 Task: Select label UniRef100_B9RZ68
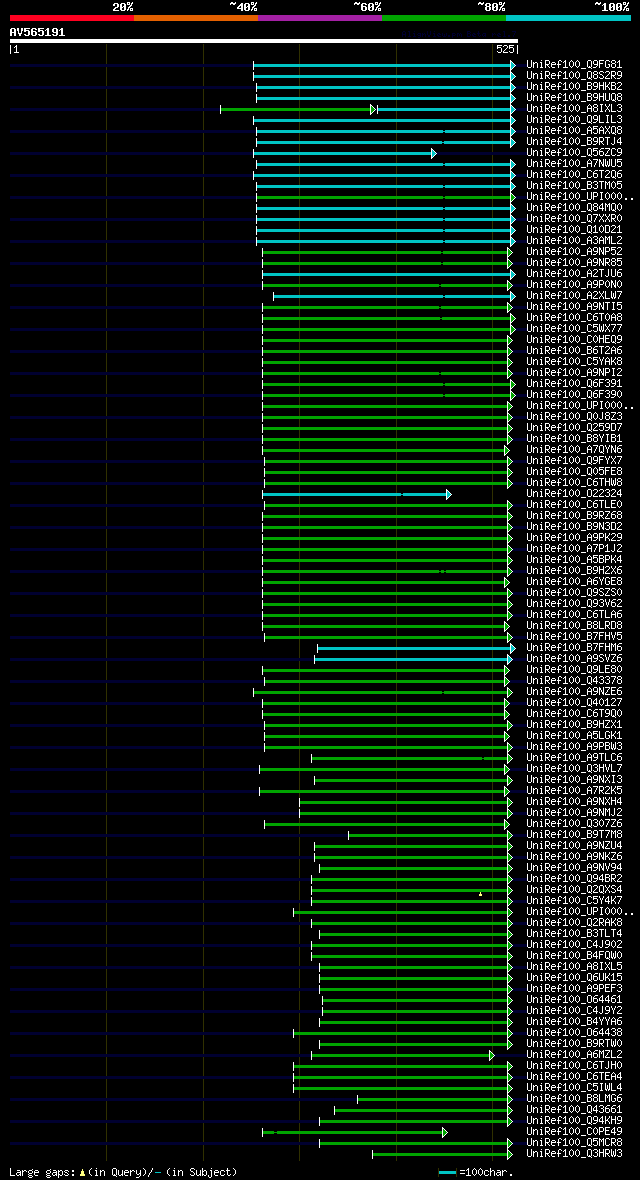coord(574,515)
